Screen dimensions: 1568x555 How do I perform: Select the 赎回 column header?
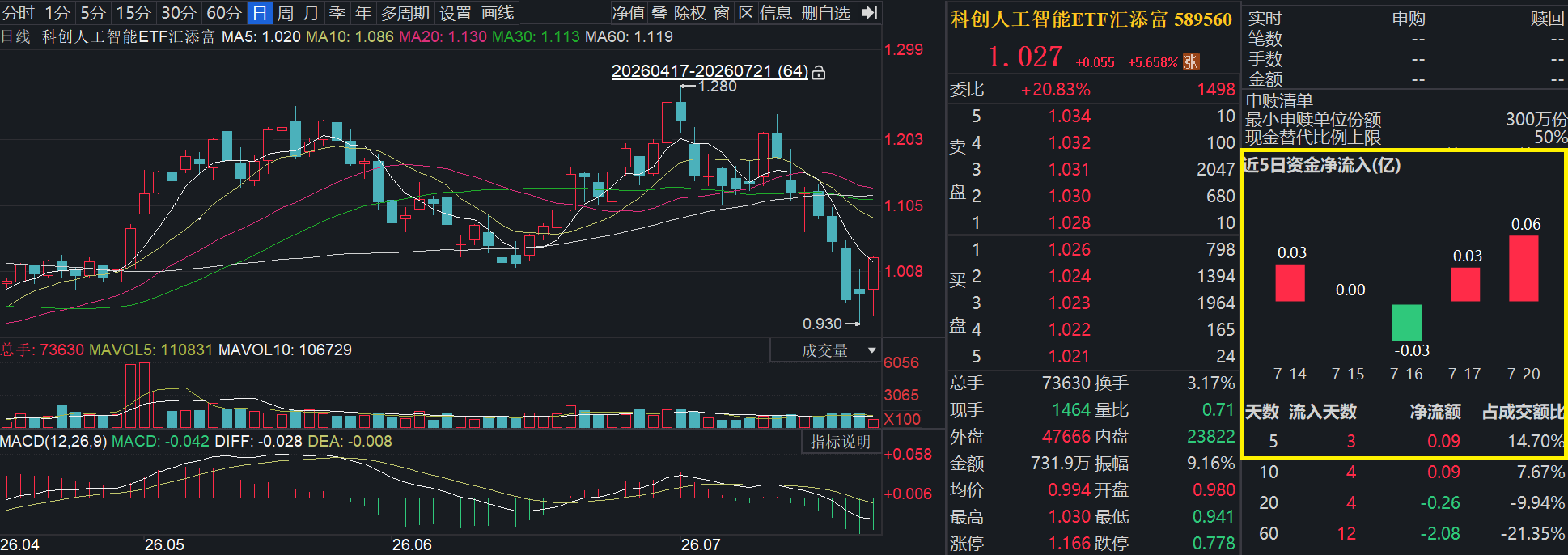coord(1548,18)
